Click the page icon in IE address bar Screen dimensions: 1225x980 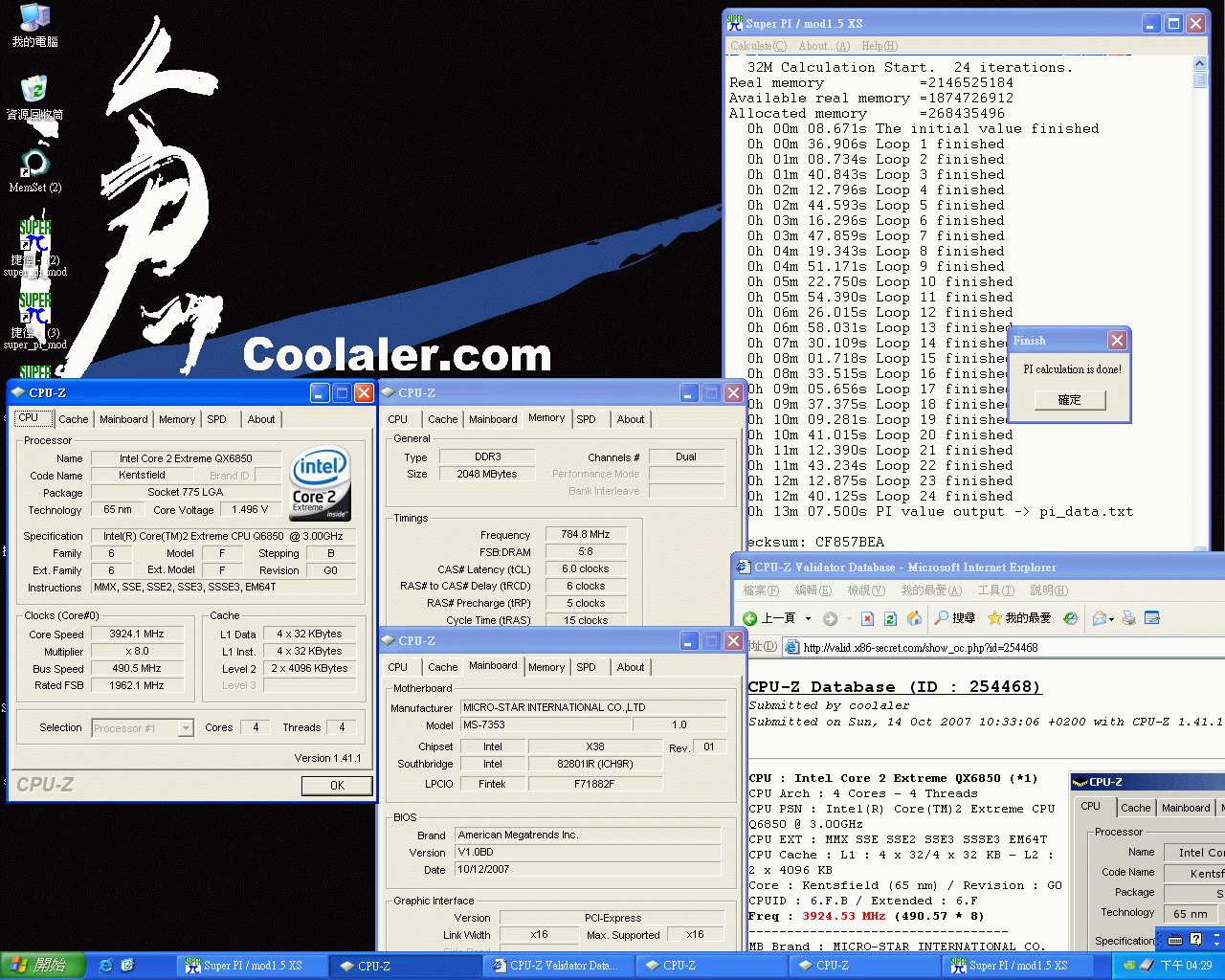(x=791, y=648)
